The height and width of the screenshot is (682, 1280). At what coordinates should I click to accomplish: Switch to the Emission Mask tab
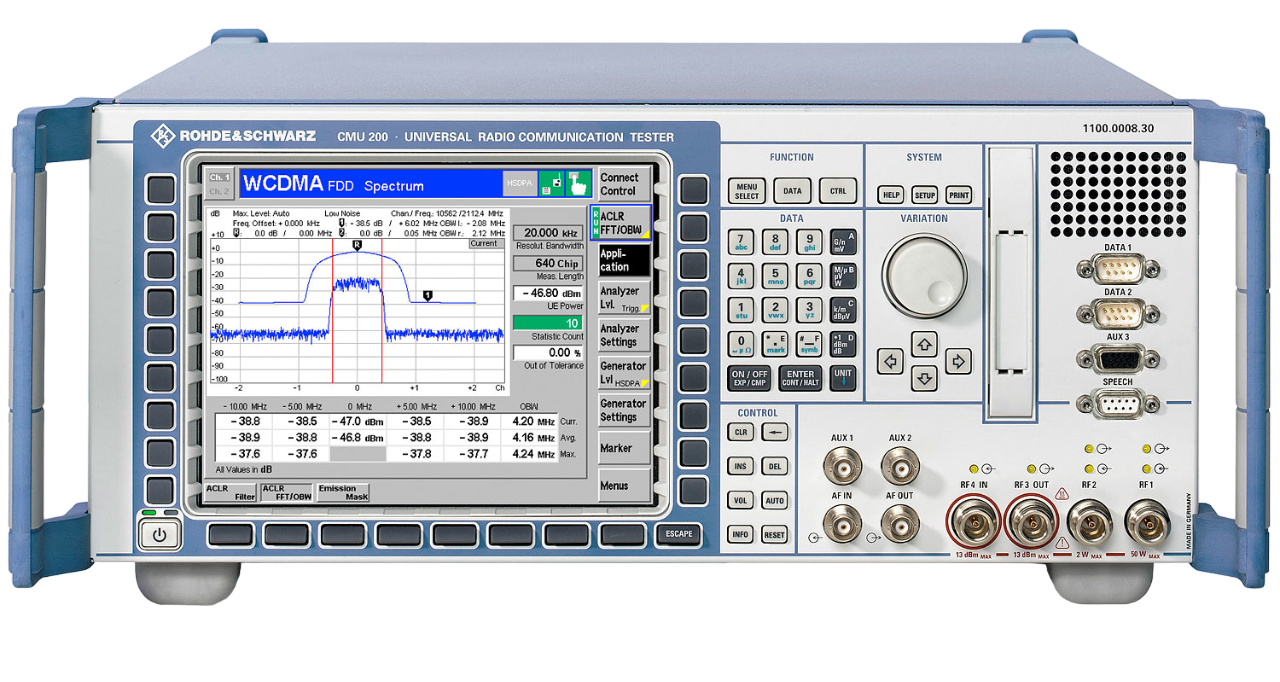[343, 491]
